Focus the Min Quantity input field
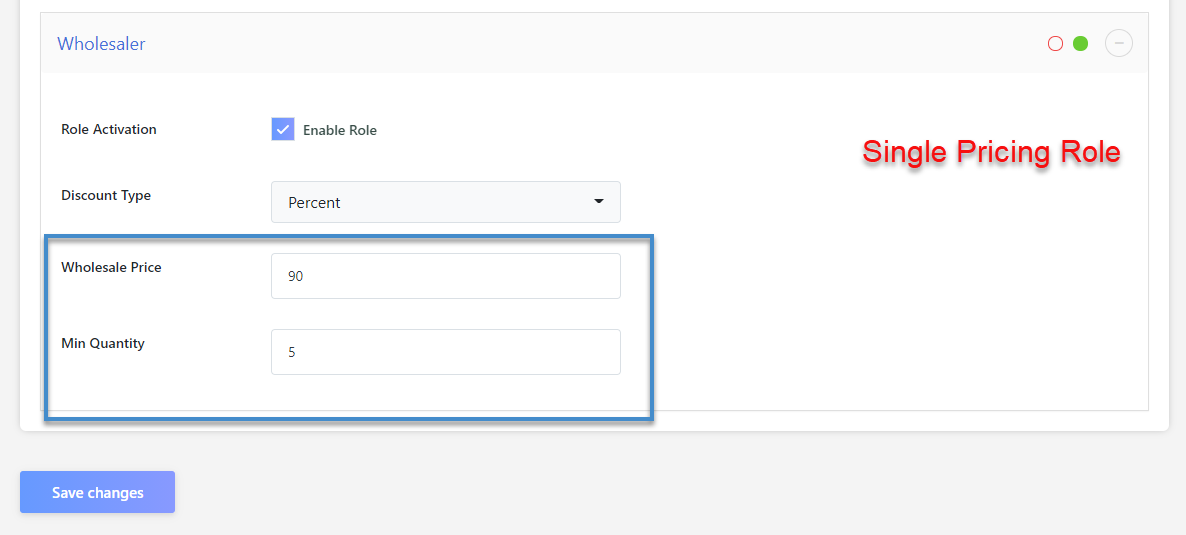The height and width of the screenshot is (535, 1186). point(445,352)
